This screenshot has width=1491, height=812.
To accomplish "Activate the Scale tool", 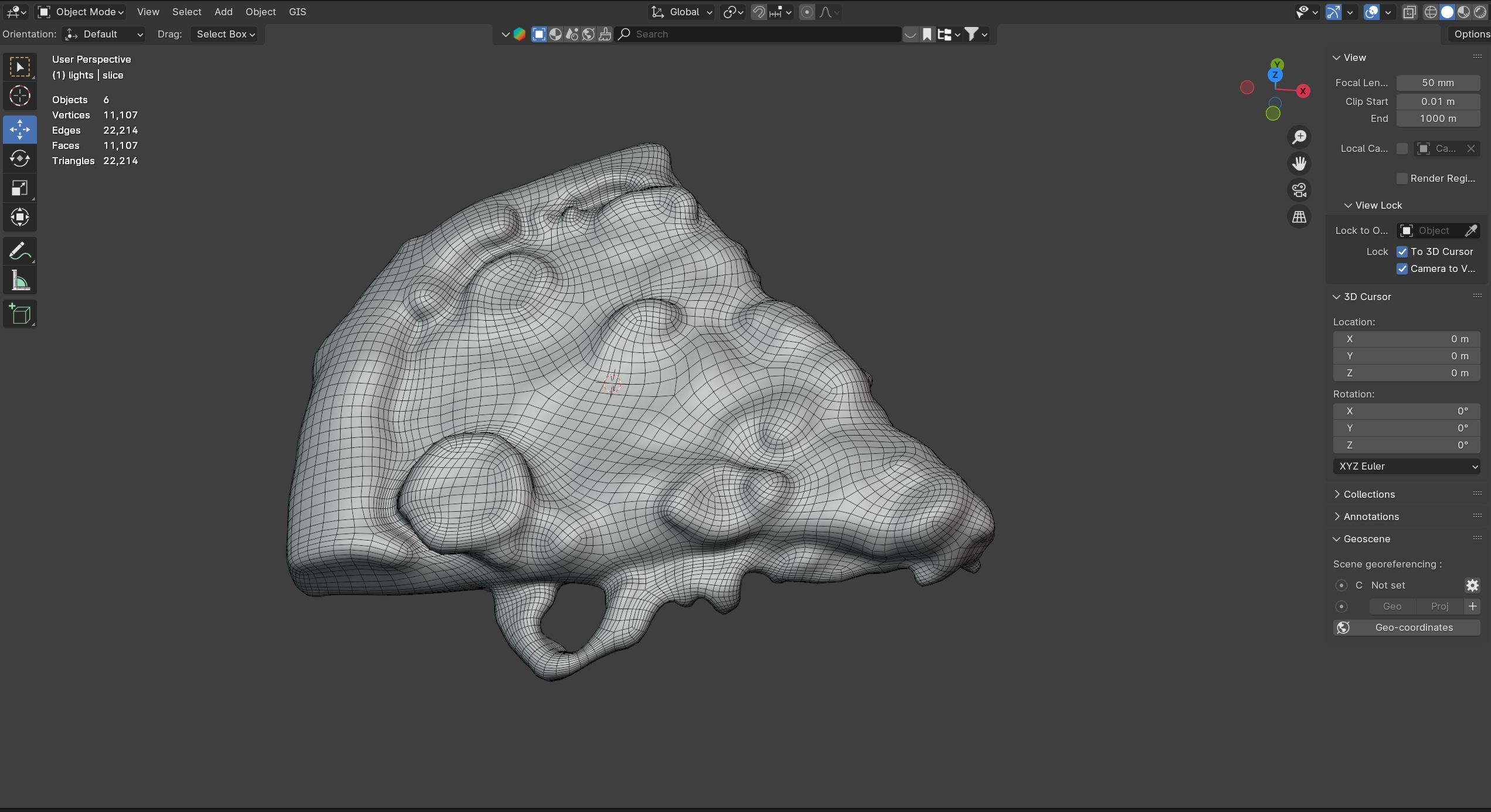I will tap(20, 188).
